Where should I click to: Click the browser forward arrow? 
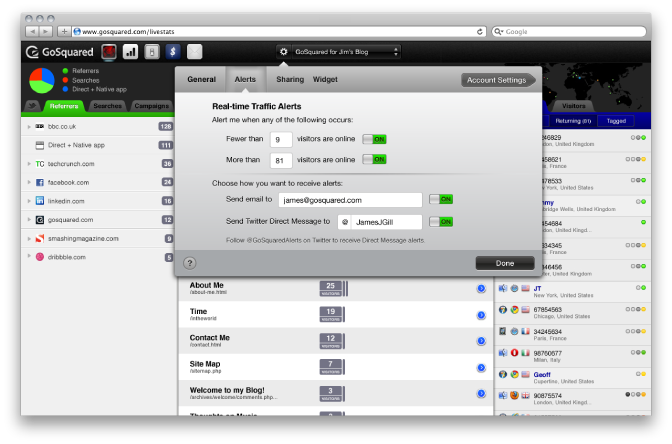(46, 31)
